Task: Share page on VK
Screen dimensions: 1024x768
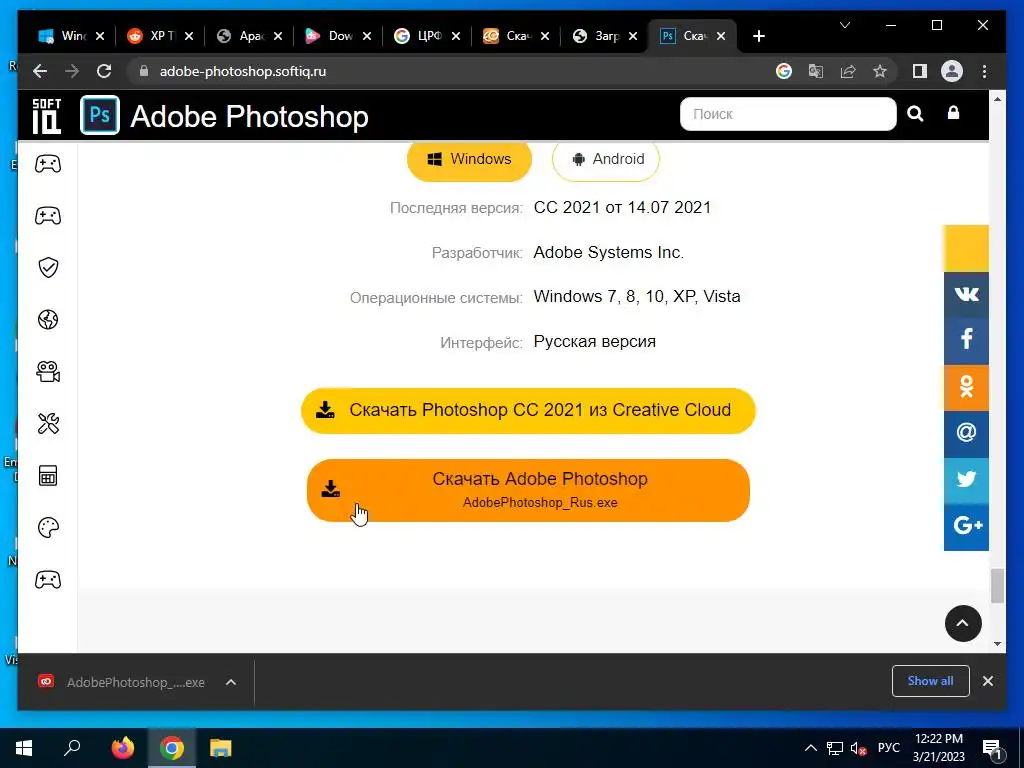Action: tap(966, 295)
